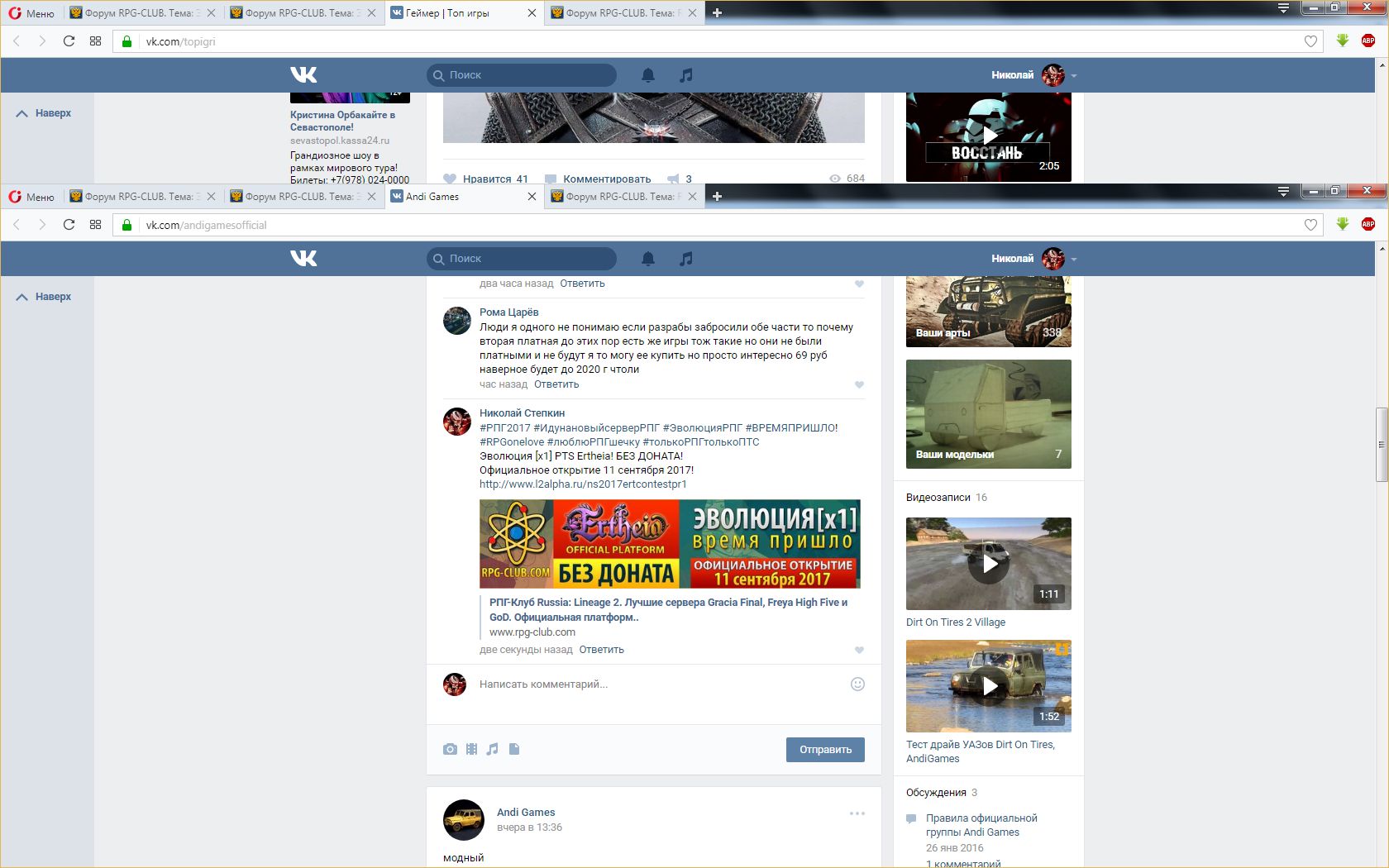1389x868 pixels.
Task: Click the ABP icon in the back window toolbar
Action: pos(1368,41)
